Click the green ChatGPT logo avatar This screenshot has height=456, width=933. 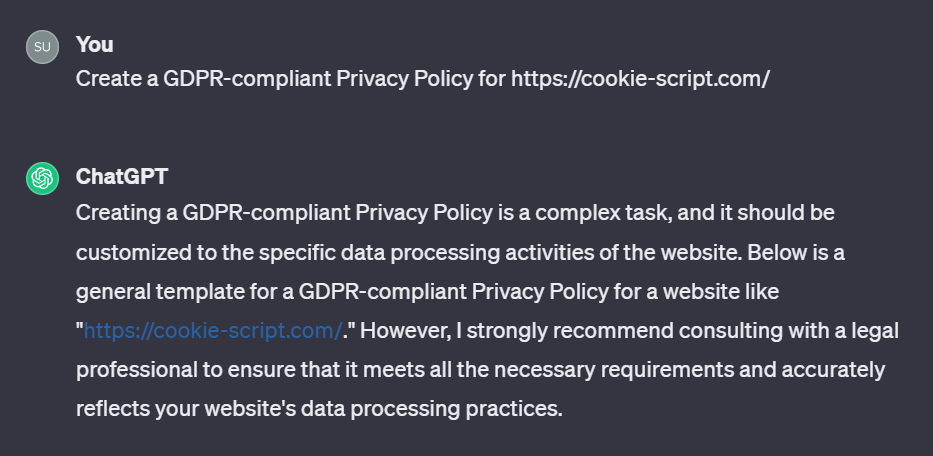pyautogui.click(x=42, y=179)
